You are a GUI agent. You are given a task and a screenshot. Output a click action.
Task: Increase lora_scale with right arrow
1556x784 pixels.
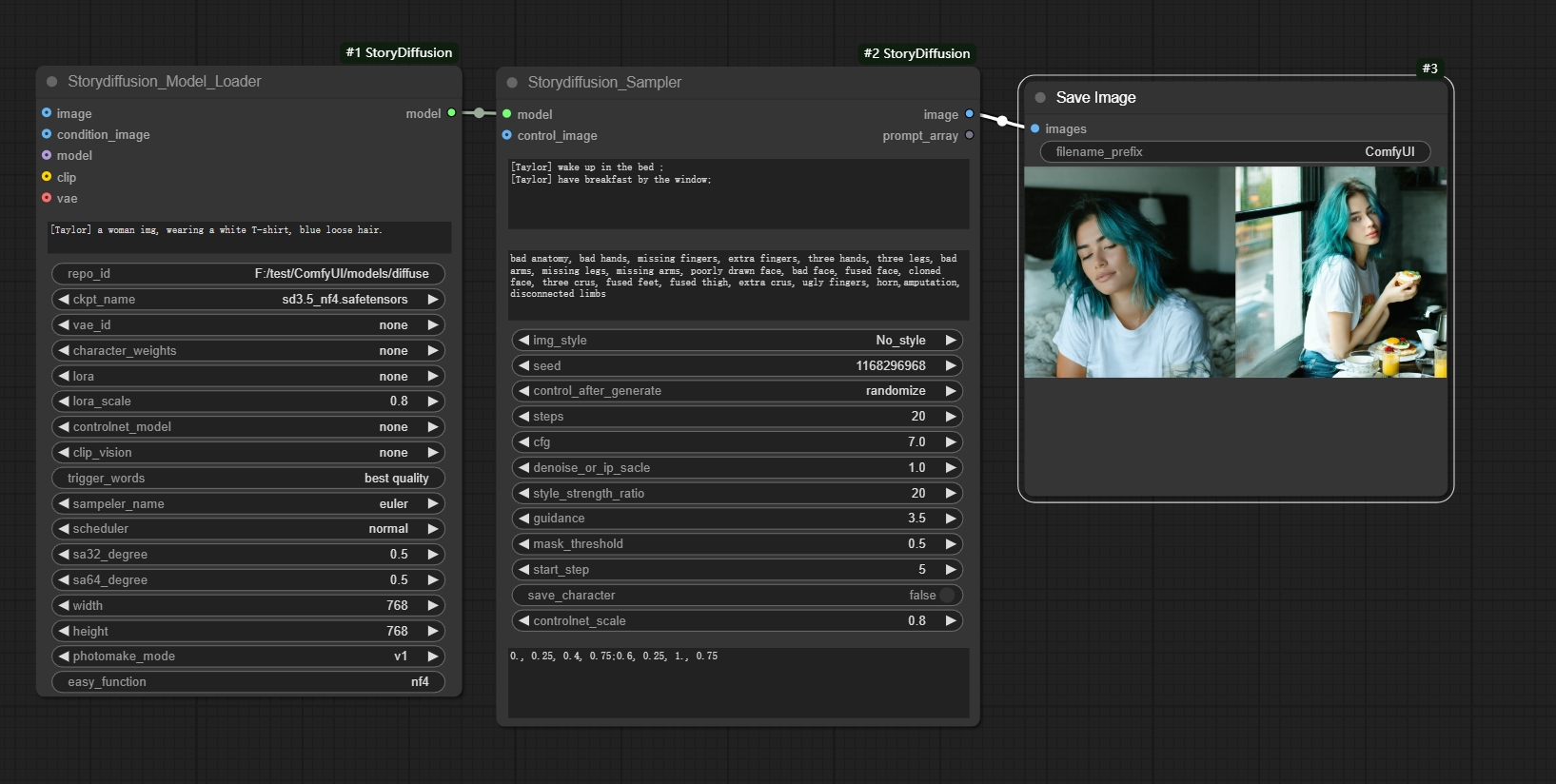pos(433,402)
